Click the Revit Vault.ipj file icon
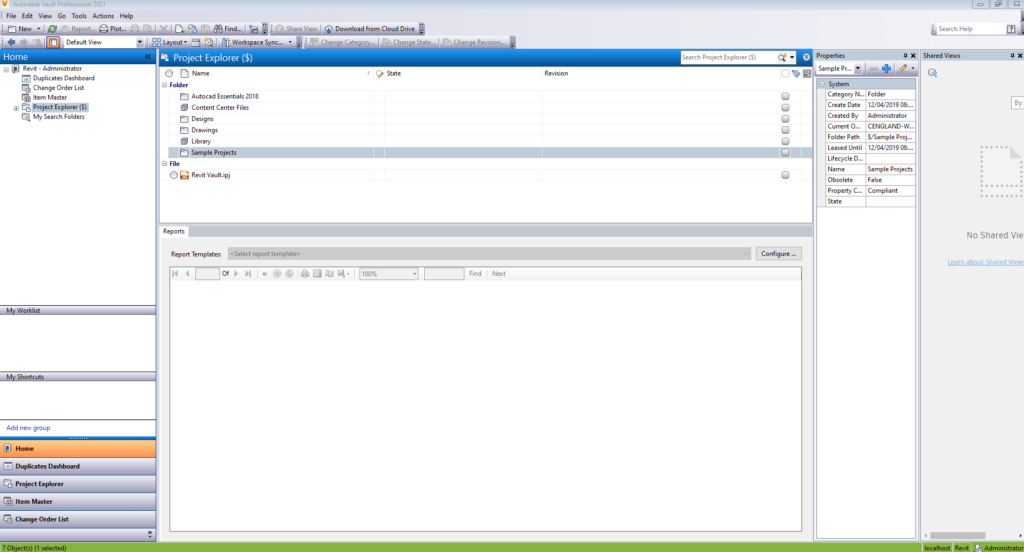This screenshot has width=1024, height=552. (x=184, y=175)
